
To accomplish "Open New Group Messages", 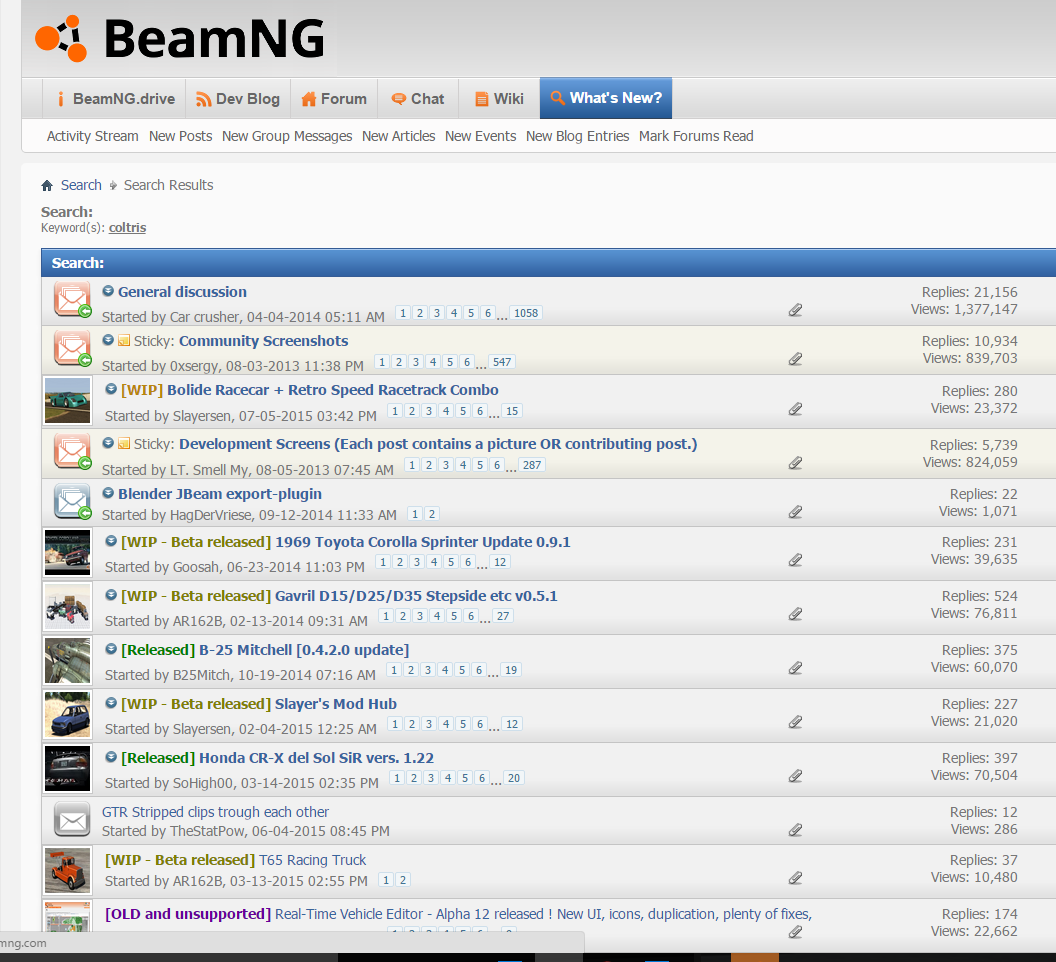I will (x=287, y=136).
